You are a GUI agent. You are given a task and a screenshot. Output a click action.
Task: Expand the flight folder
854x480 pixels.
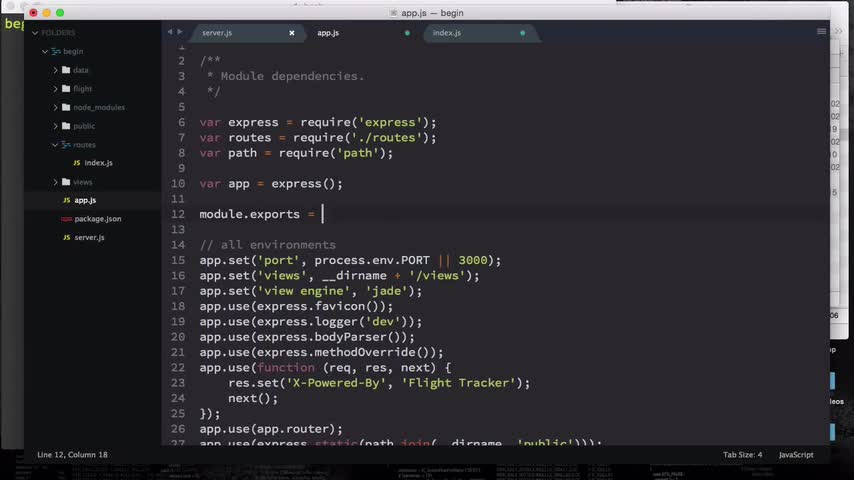point(55,88)
